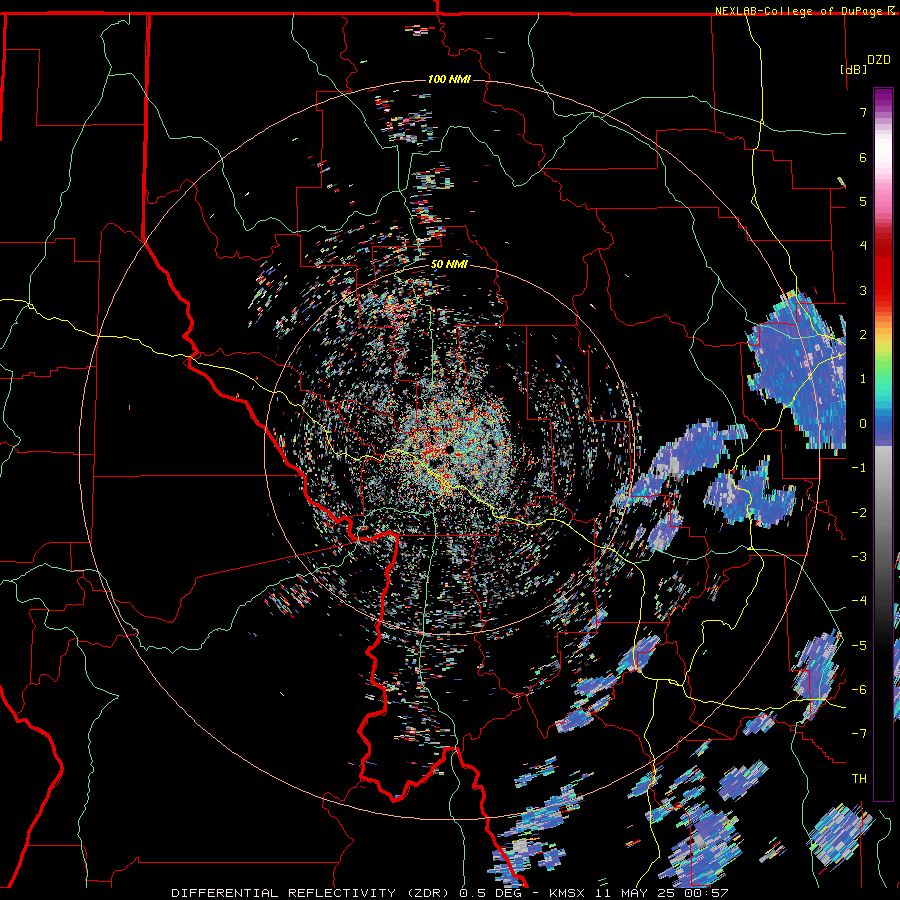900x900 pixels.
Task: Click the [dB] units label
Action: point(853,69)
